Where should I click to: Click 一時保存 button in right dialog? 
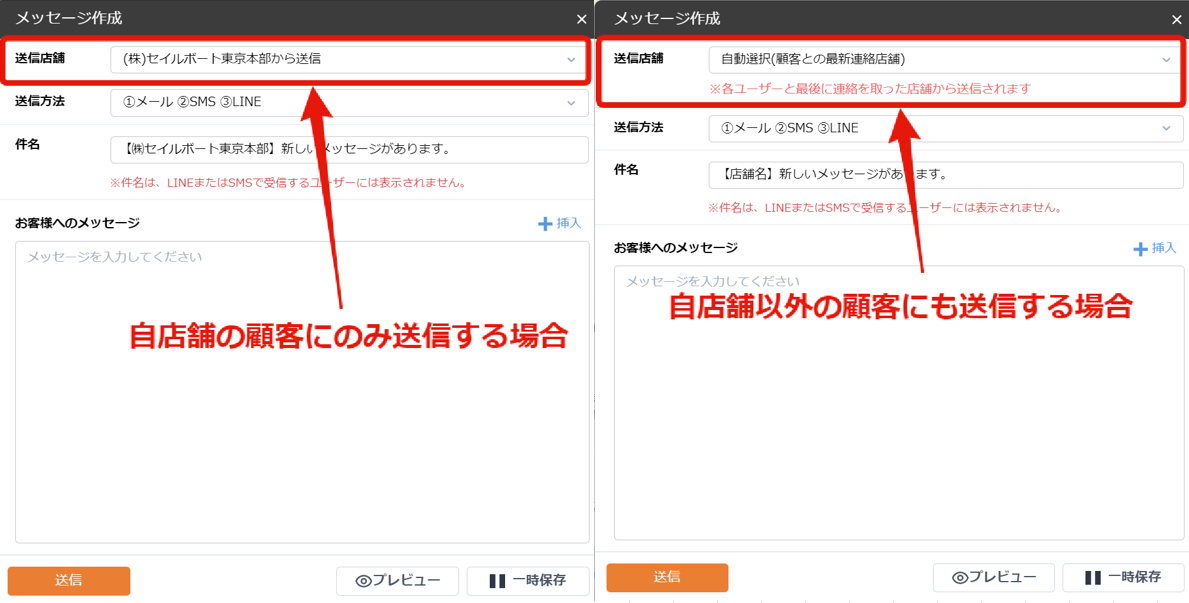coord(1123,577)
